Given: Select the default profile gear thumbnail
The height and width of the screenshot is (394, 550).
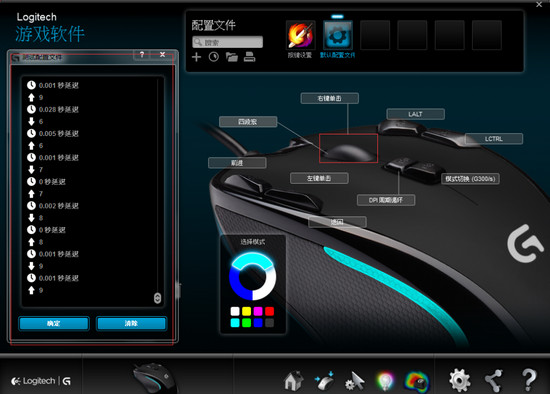Looking at the screenshot, I should [337, 35].
